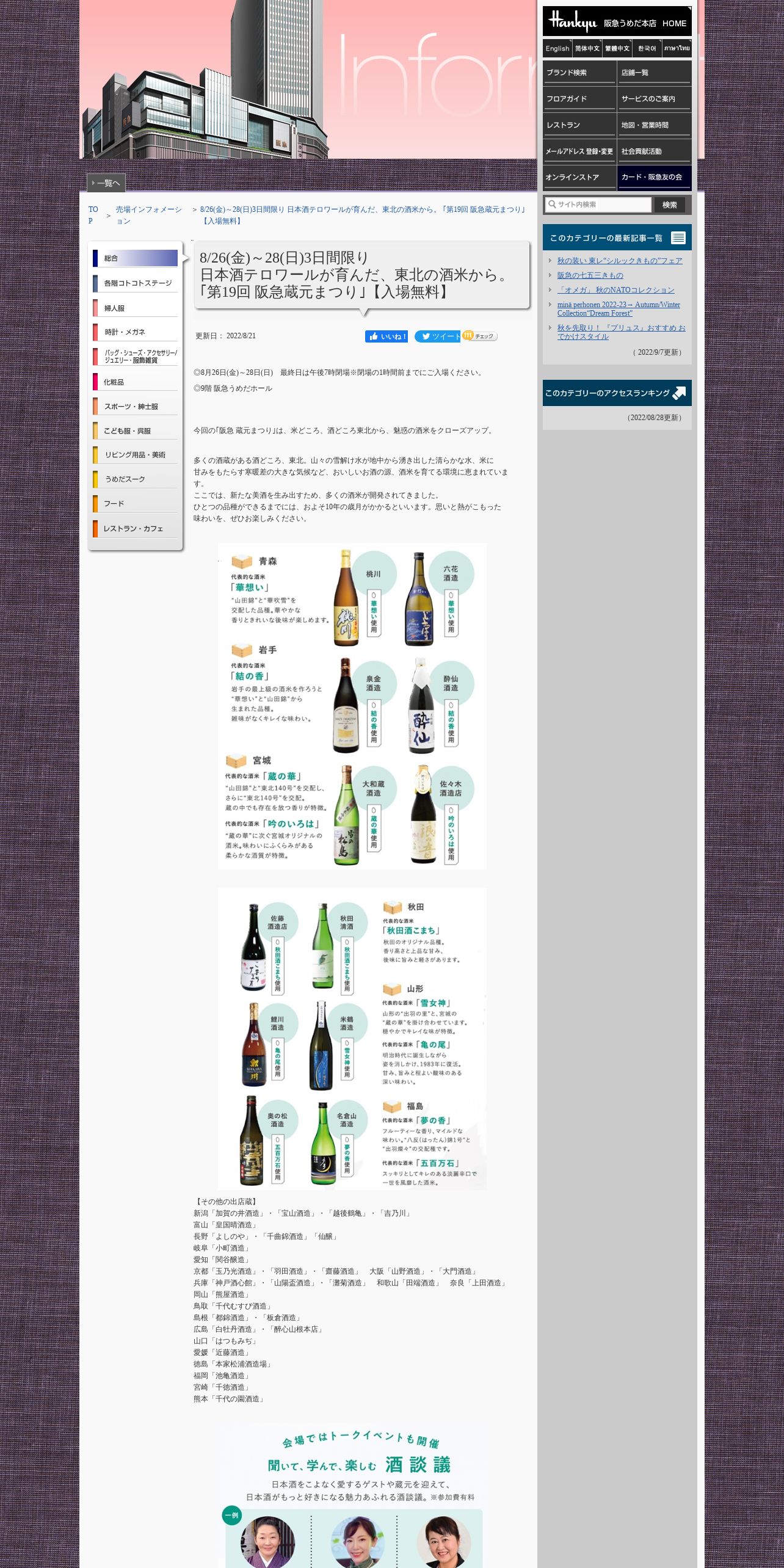
Task: Open minä perhonen Dream Forest link
Action: pyautogui.click(x=619, y=309)
